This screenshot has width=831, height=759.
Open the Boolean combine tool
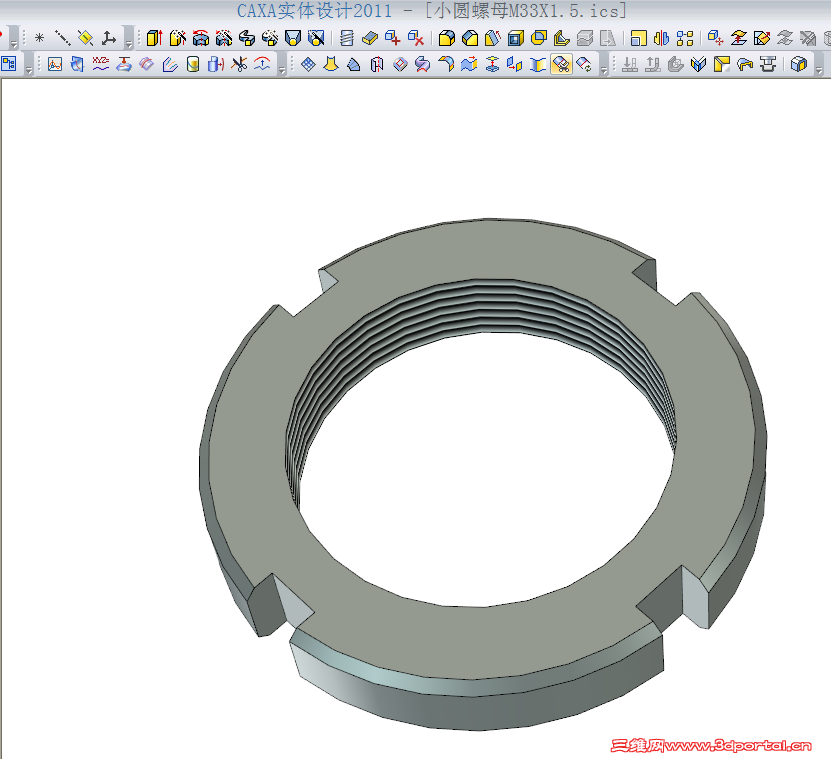point(539,38)
